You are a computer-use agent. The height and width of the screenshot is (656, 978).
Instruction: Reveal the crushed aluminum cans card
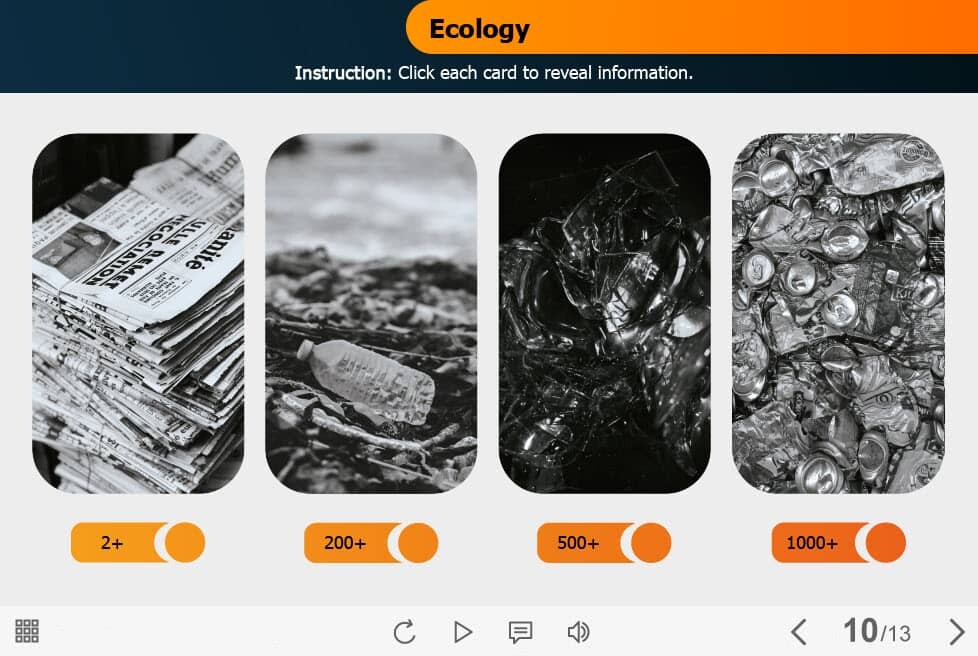838,313
